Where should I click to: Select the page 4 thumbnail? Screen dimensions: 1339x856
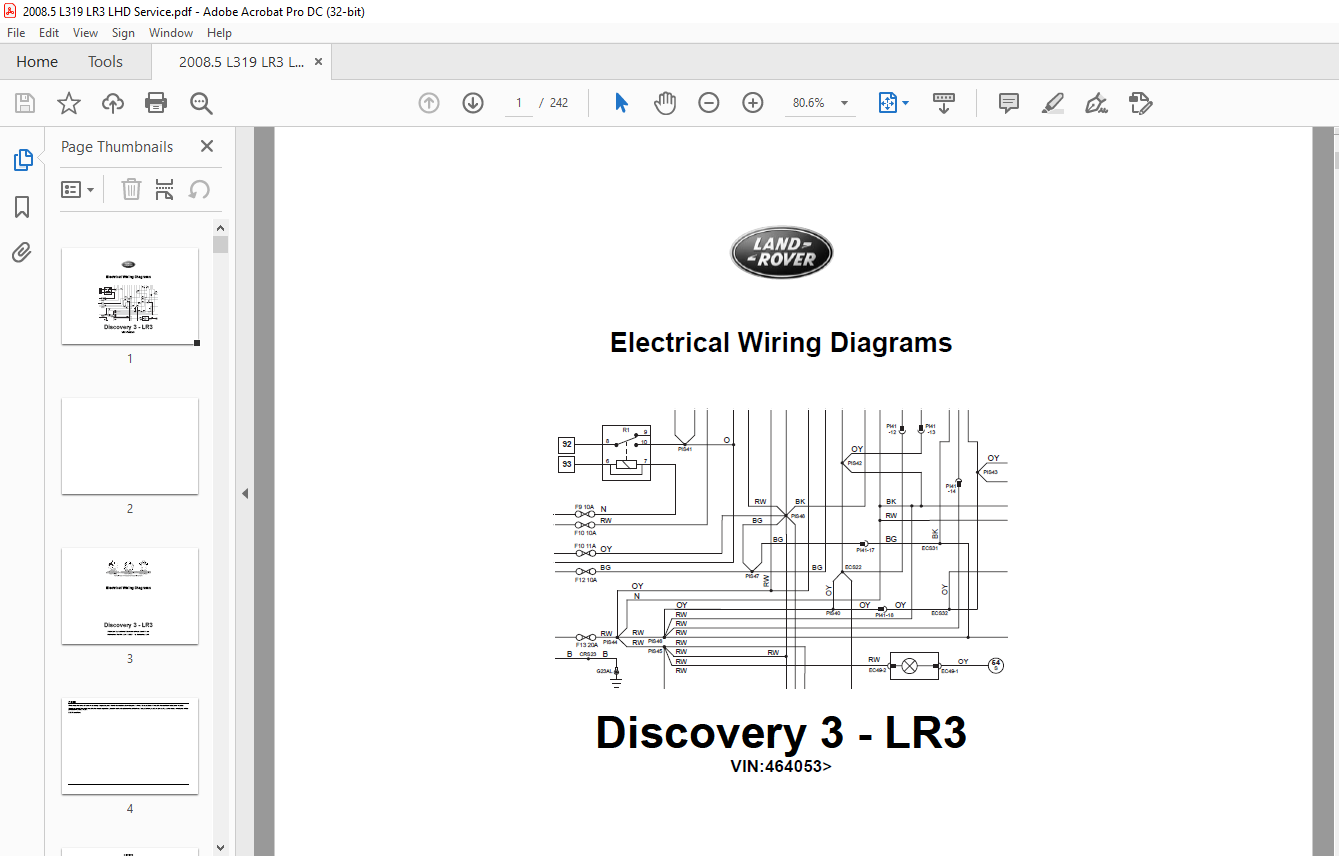[x=130, y=746]
